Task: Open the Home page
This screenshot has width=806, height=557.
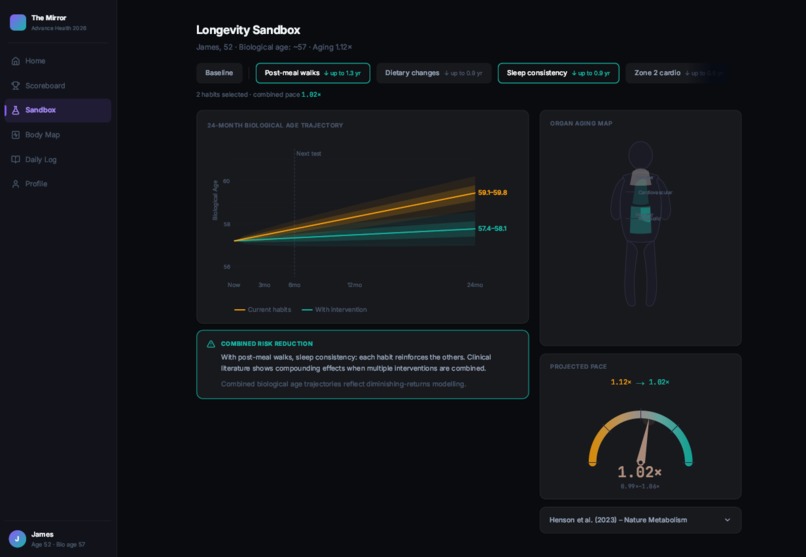Action: pyautogui.click(x=58, y=61)
